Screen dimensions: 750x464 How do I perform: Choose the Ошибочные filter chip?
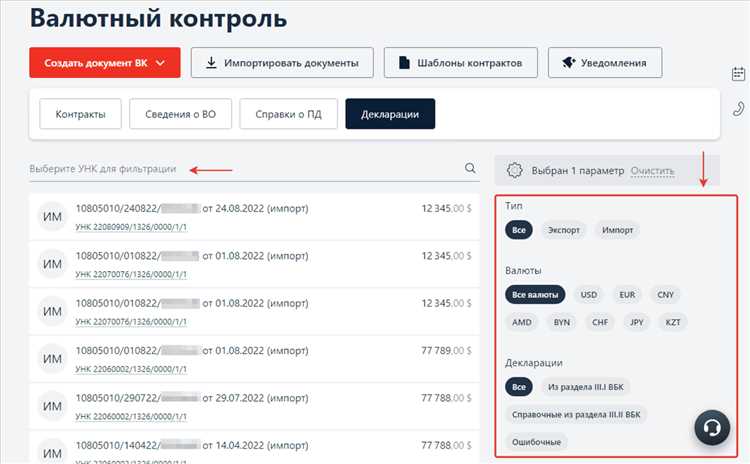537,442
